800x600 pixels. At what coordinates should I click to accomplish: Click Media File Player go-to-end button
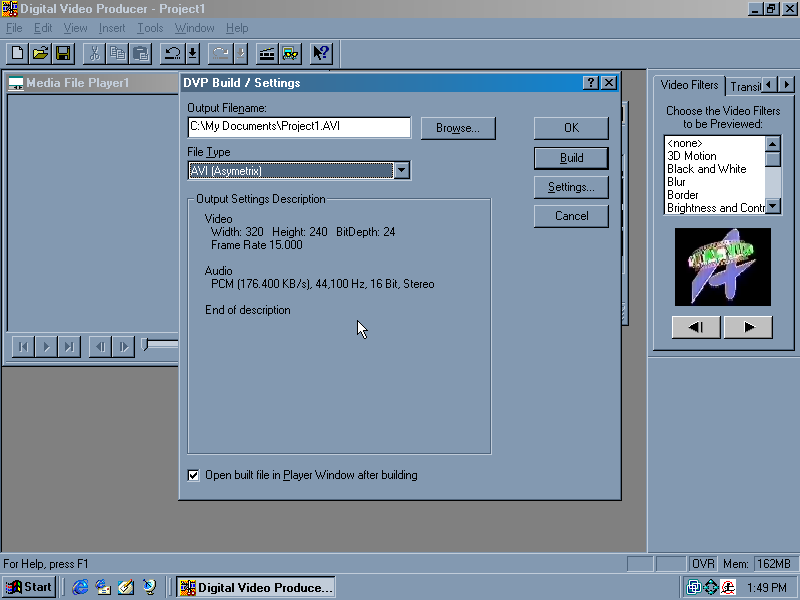69,347
